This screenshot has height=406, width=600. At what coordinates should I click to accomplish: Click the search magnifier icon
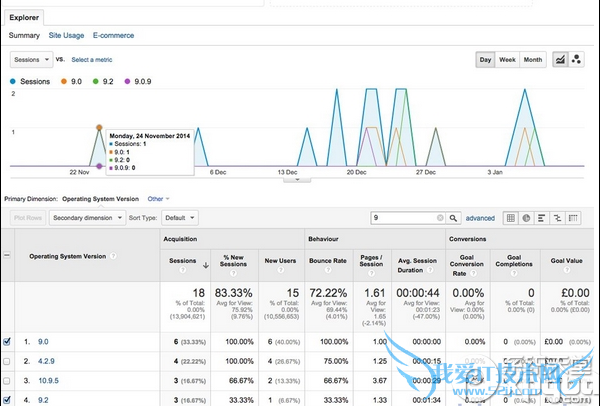452,217
